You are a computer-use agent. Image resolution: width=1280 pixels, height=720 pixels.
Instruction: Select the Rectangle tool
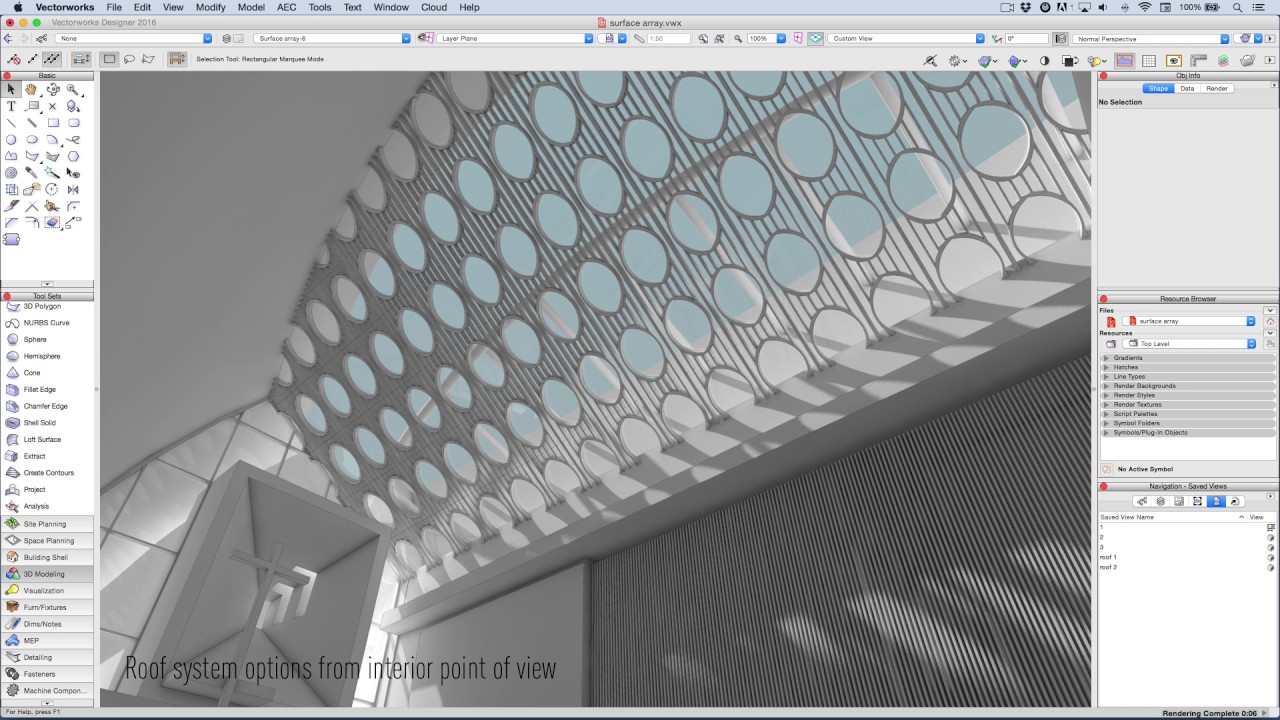pos(54,122)
